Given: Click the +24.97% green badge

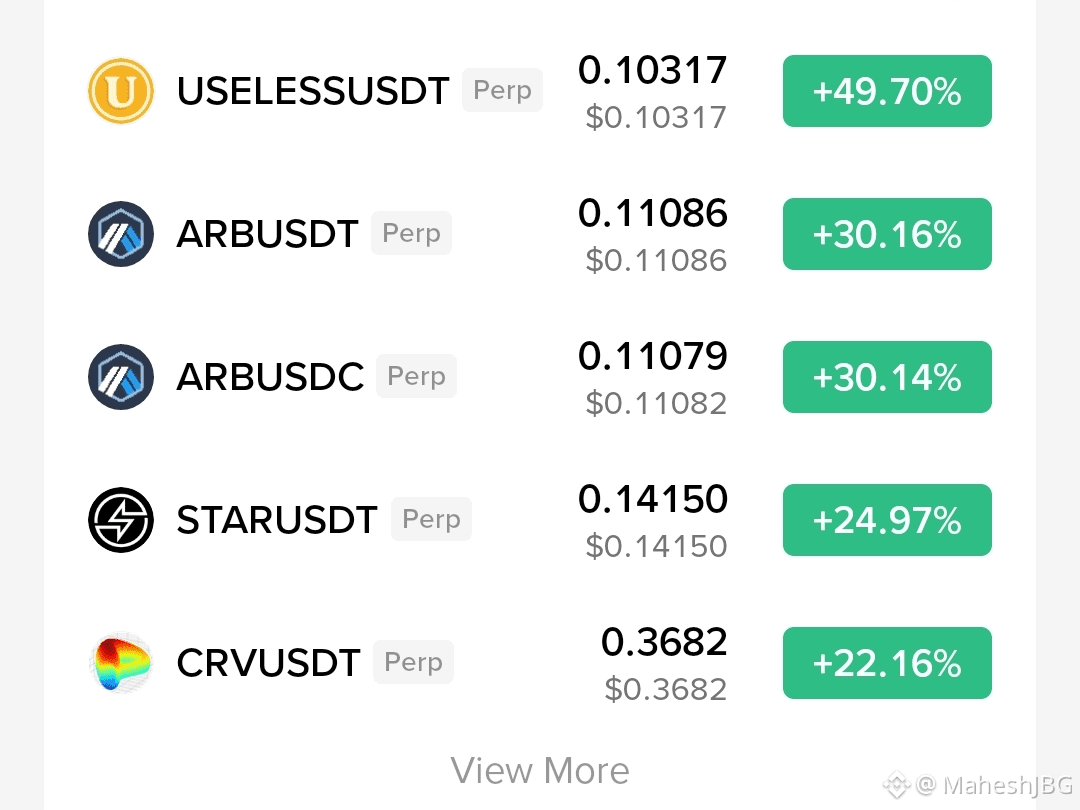Looking at the screenshot, I should pyautogui.click(x=887, y=520).
